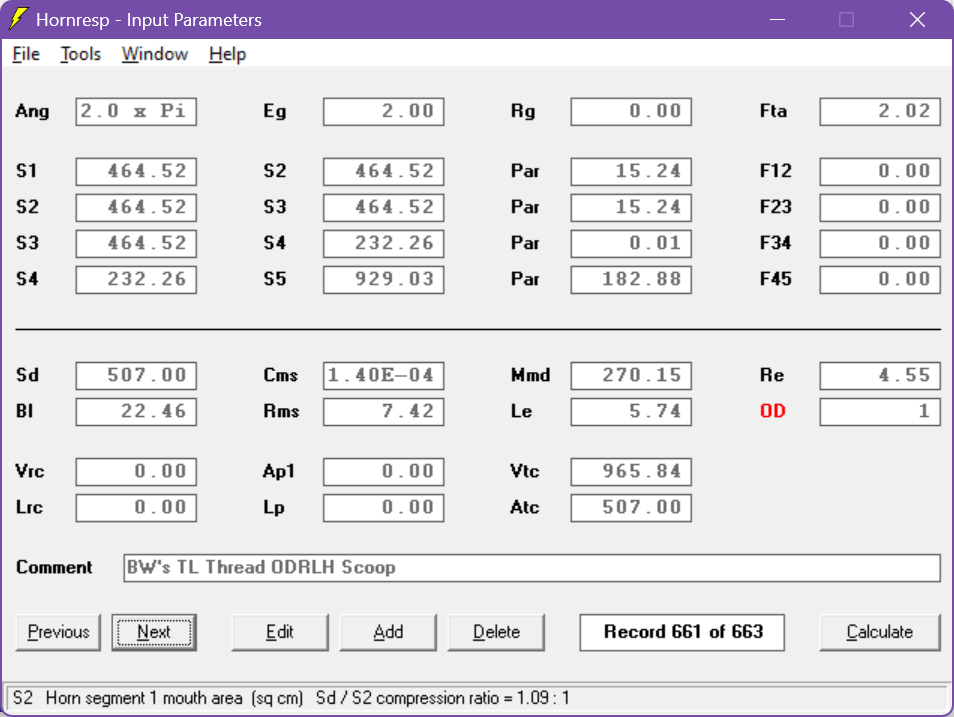
Task: Select the Mmd field 270.15
Action: coord(631,376)
